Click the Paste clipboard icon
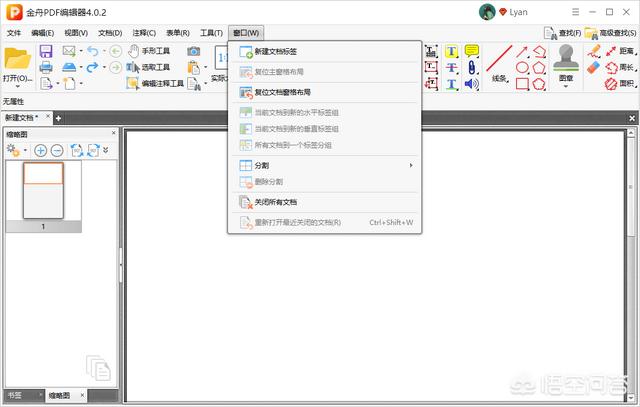Screen dimensions: 640x407 point(193,67)
